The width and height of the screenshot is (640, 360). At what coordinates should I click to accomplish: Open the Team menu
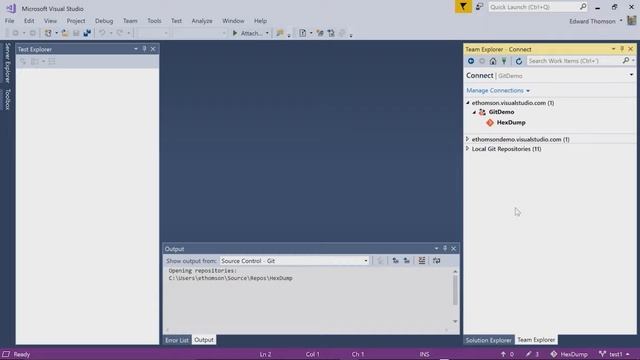click(130, 21)
